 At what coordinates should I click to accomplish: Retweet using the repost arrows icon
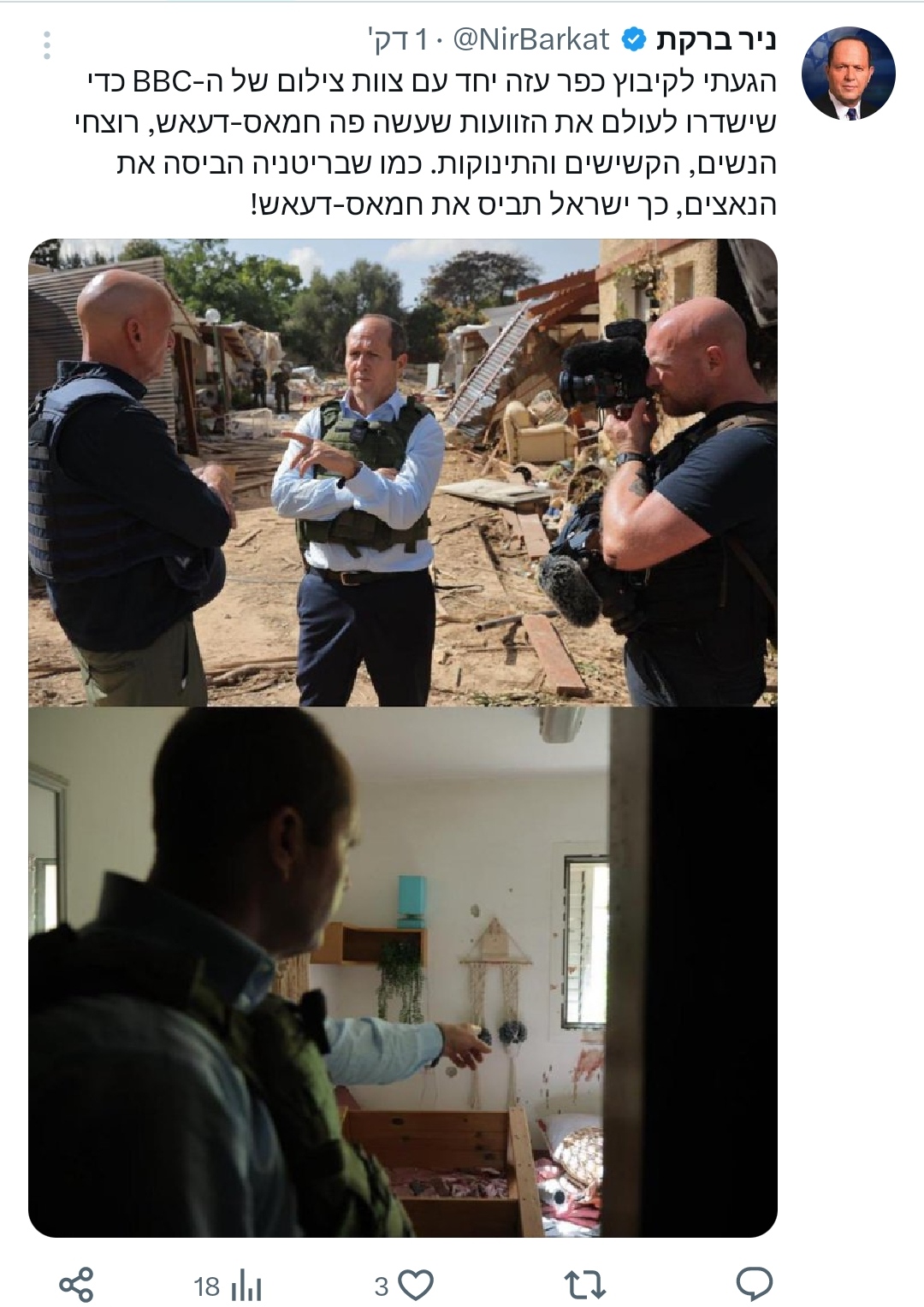pyautogui.click(x=585, y=1284)
